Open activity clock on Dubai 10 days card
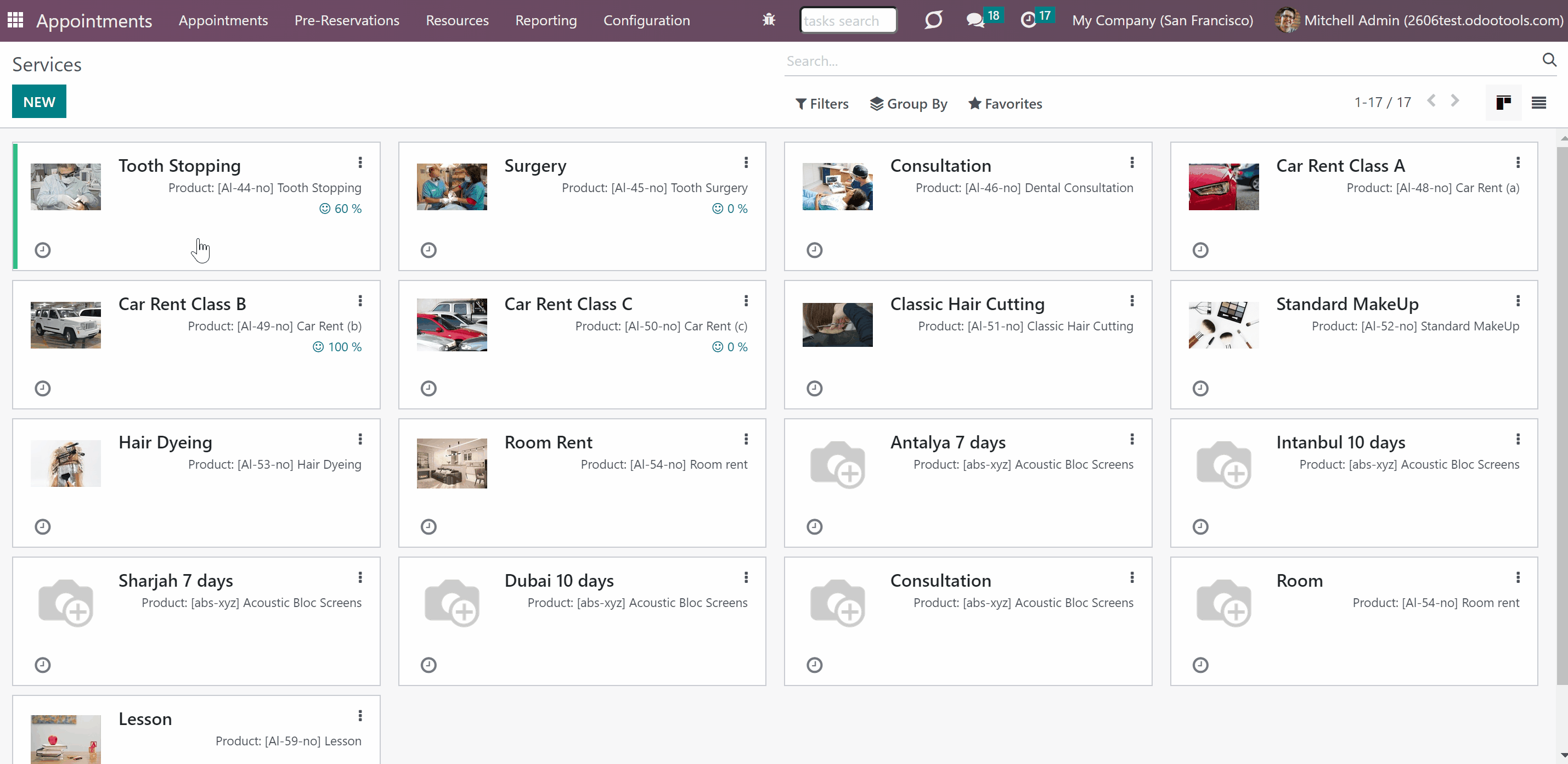The image size is (1568, 764). [428, 664]
